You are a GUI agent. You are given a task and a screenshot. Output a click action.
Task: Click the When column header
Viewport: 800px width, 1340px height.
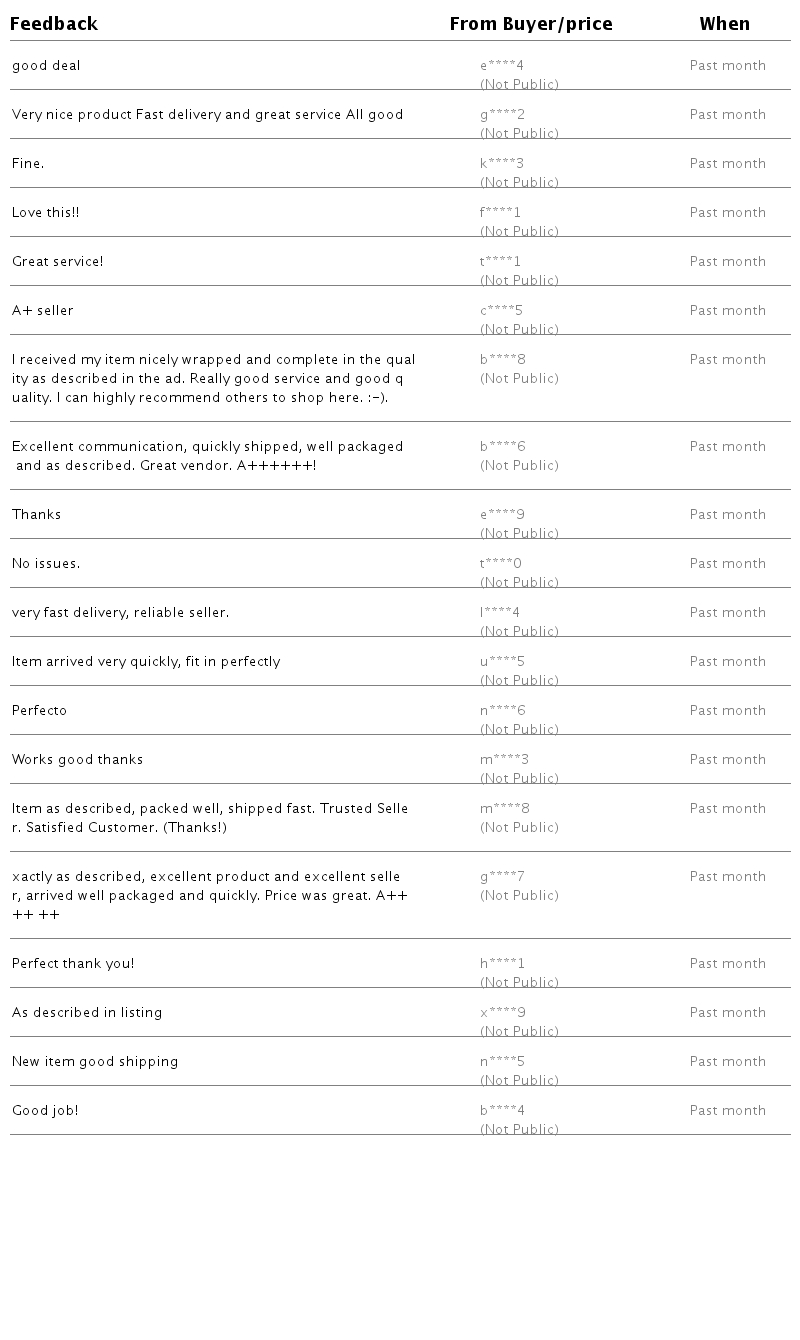[x=724, y=24]
